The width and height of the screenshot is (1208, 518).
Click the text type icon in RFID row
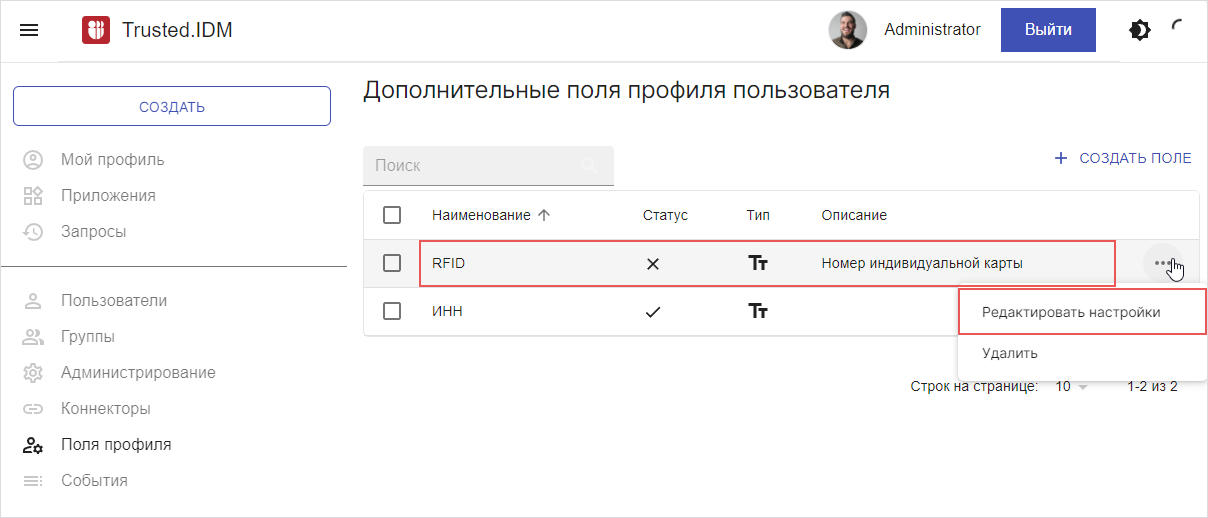pyautogui.click(x=758, y=264)
